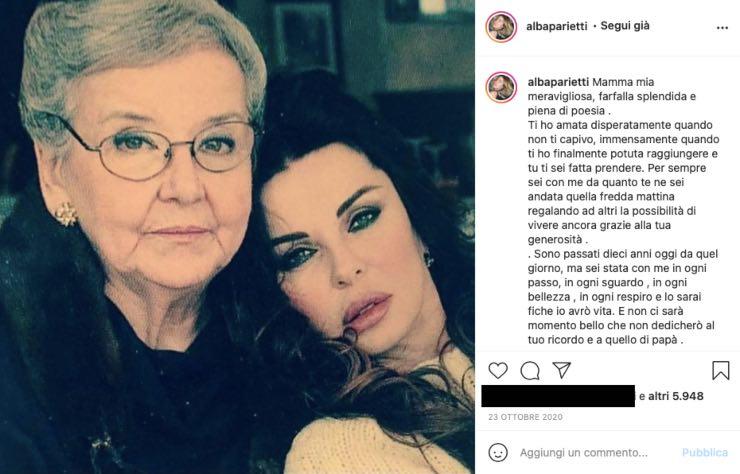This screenshot has height=474, width=740.
Task: Click the Pubblica button
Action: 705,453
